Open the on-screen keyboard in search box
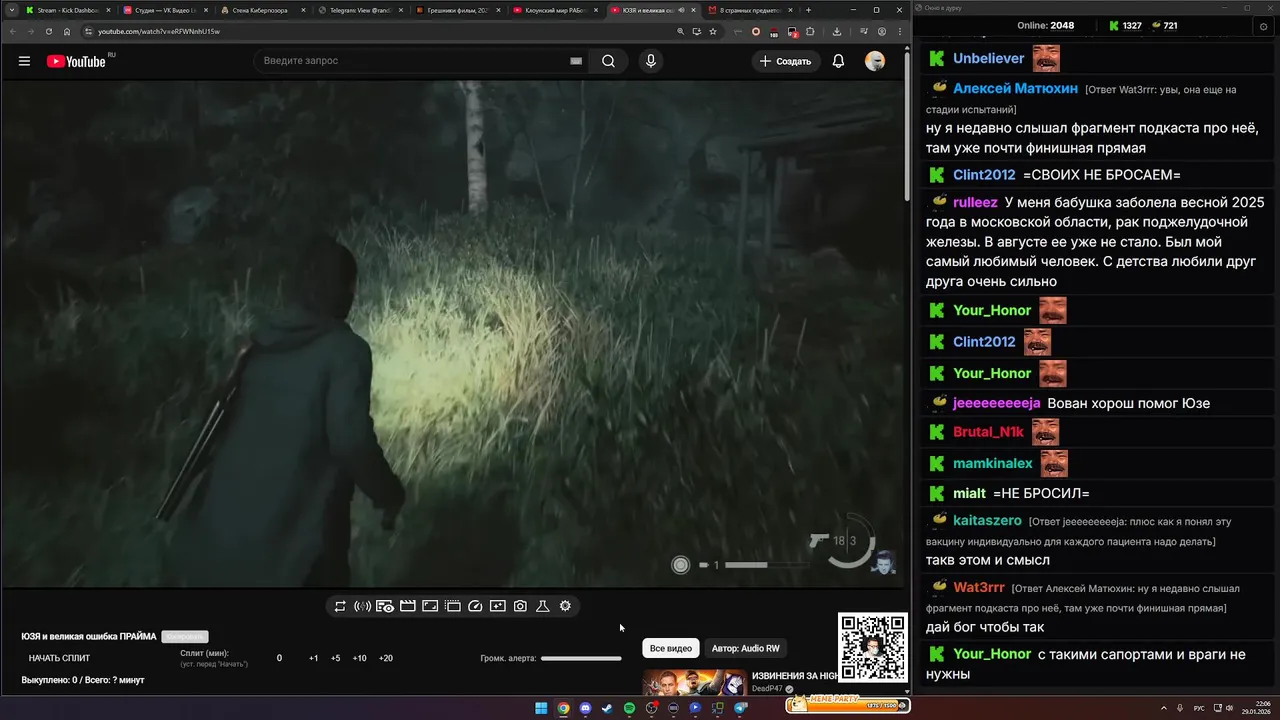 tap(576, 61)
